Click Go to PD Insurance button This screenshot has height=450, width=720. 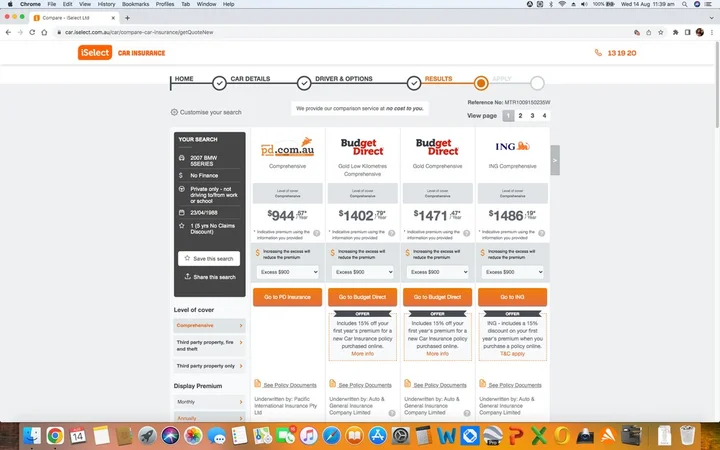(287, 297)
